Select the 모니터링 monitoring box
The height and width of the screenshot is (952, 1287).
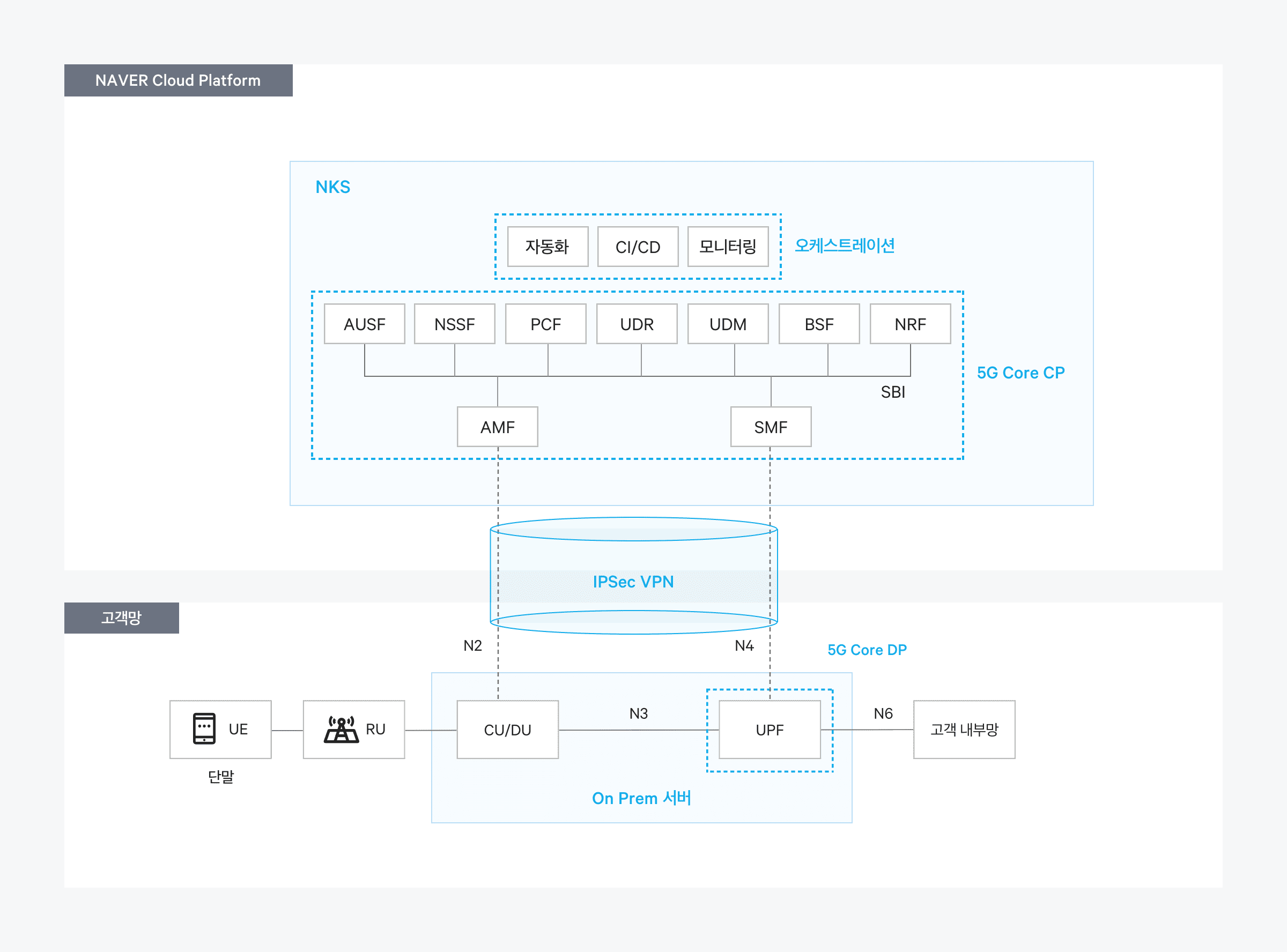pyautogui.click(x=728, y=247)
